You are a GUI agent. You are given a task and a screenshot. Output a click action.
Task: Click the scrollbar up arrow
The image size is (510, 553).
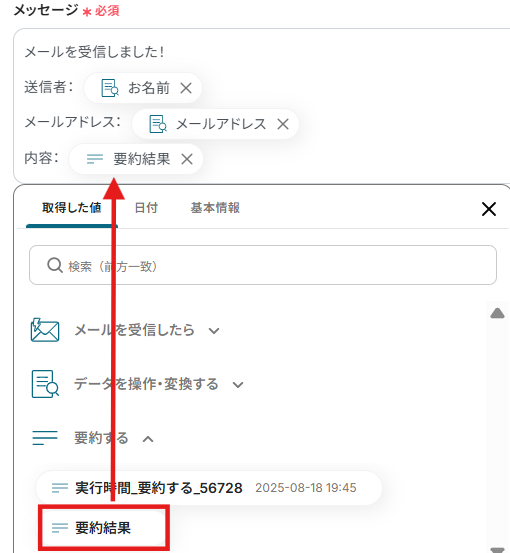(x=497, y=313)
